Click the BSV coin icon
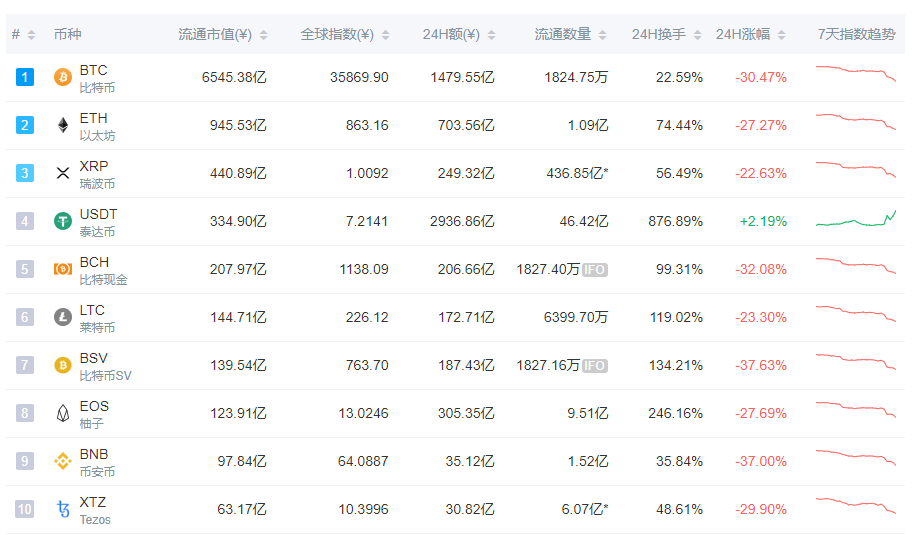The height and width of the screenshot is (535, 920). coord(63,365)
